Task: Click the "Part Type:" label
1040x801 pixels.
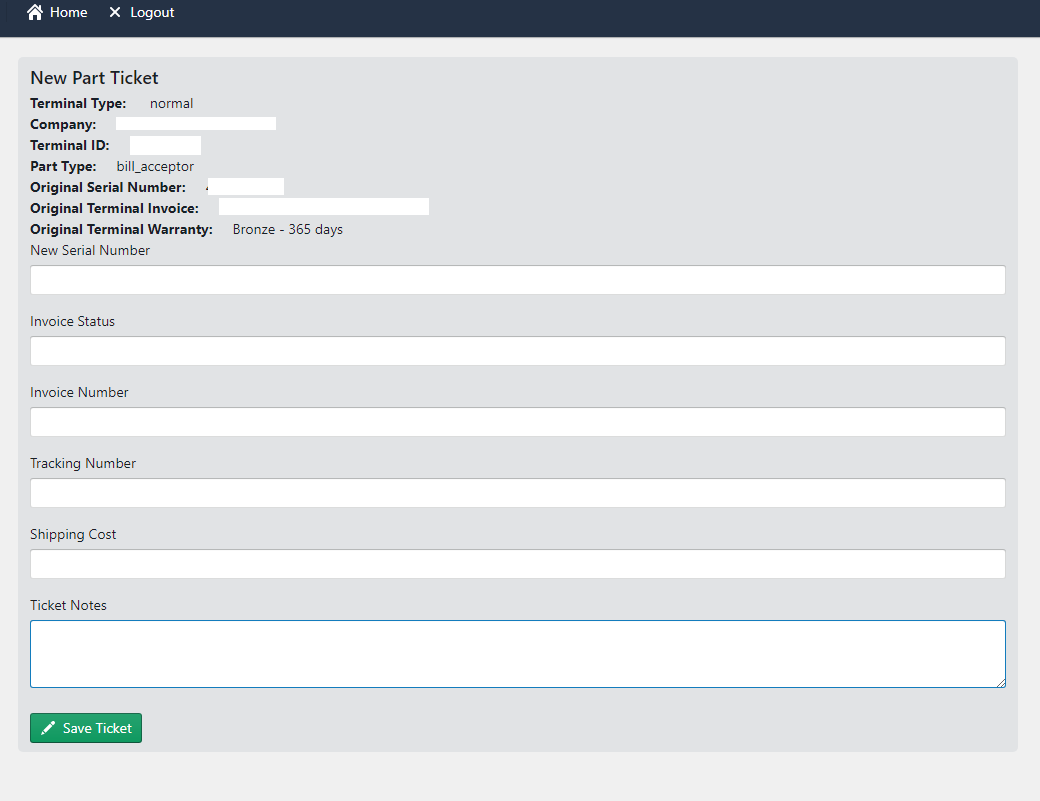Action: pyautogui.click(x=63, y=166)
